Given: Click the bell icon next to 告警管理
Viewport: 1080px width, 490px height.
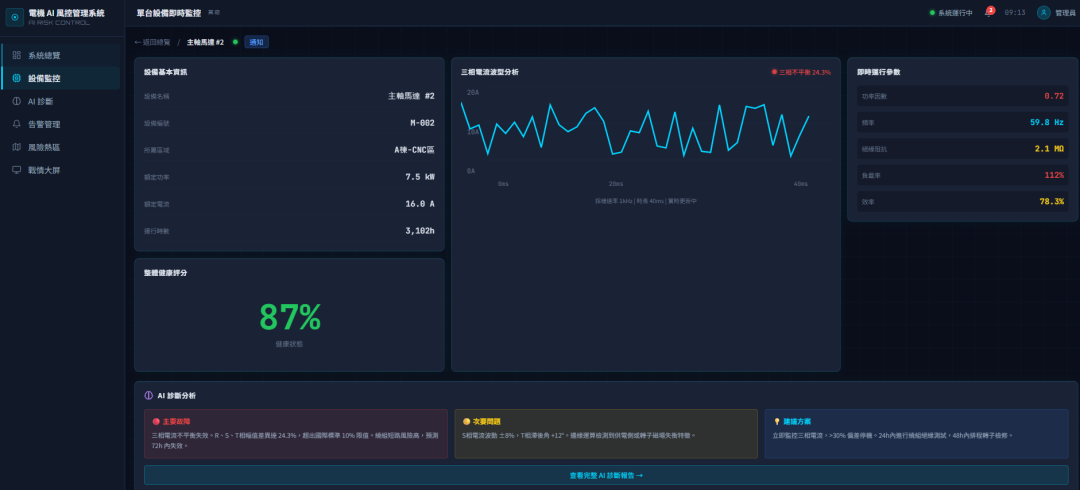Looking at the screenshot, I should [17, 124].
